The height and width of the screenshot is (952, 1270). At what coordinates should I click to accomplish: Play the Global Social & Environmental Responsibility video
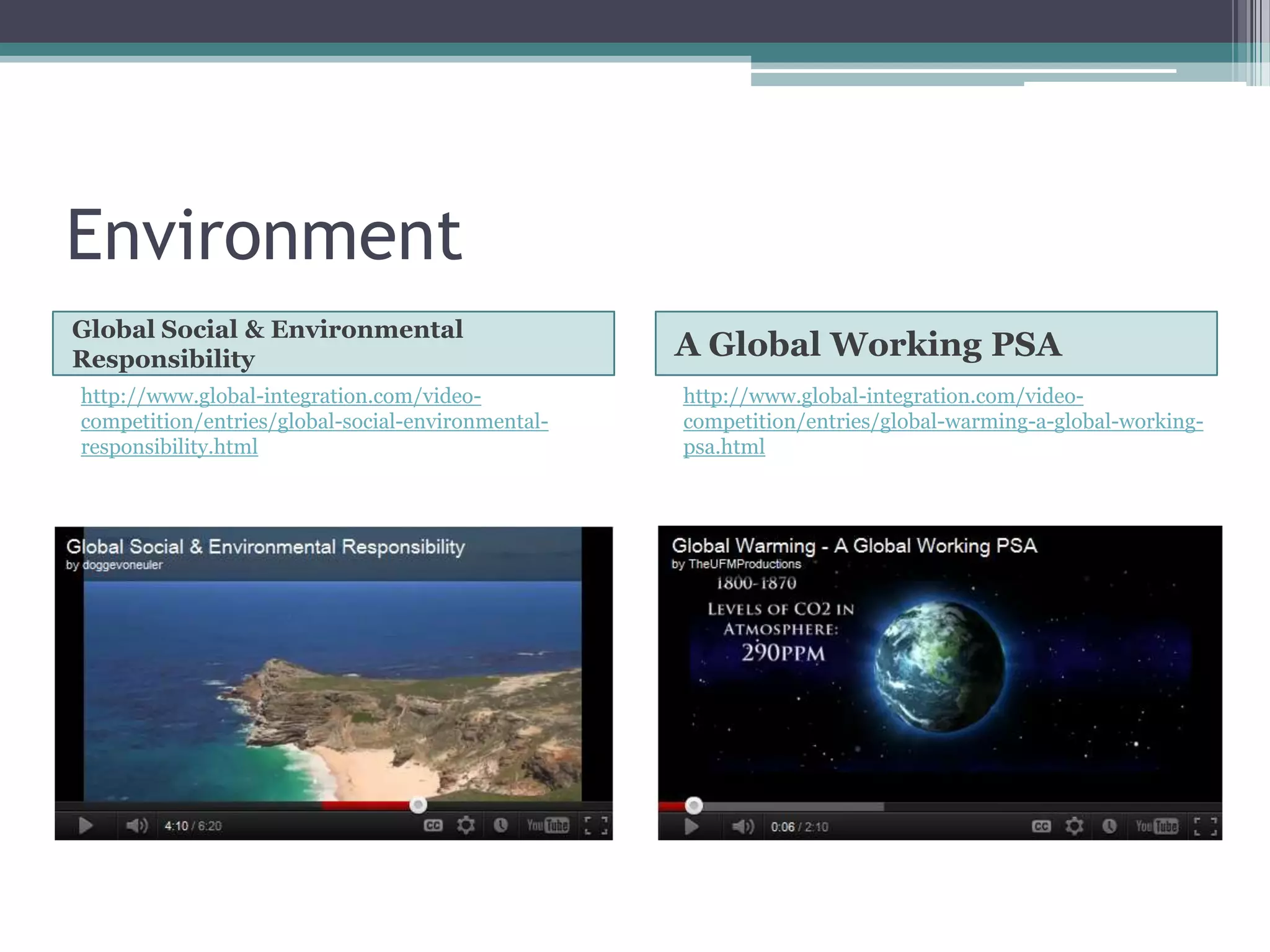86,826
